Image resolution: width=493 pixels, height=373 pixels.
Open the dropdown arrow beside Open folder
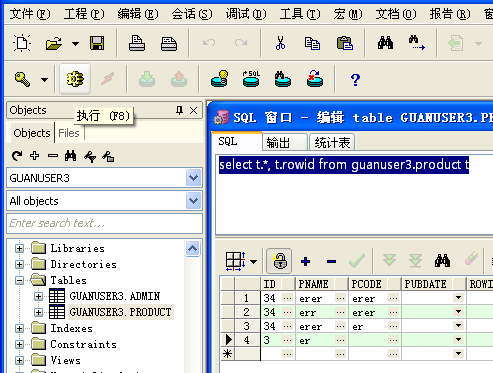click(x=76, y=44)
